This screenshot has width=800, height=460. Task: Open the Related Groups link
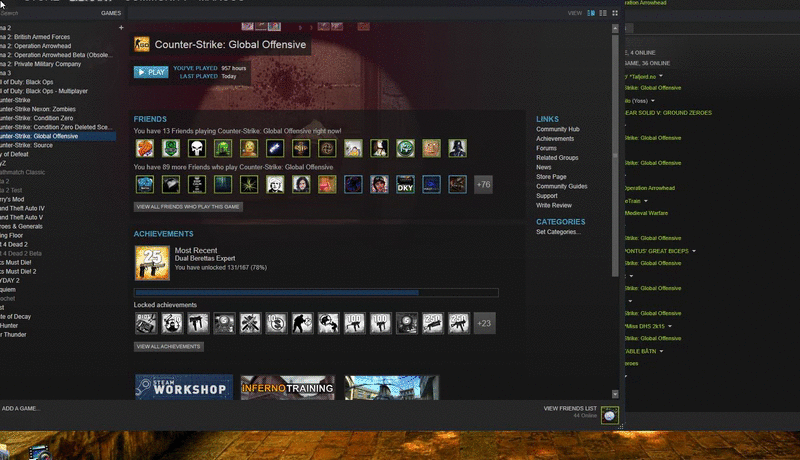coord(557,158)
